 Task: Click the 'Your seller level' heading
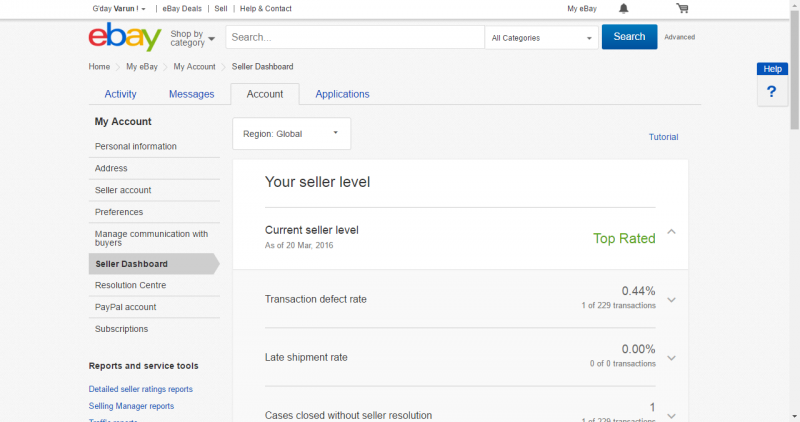(317, 182)
